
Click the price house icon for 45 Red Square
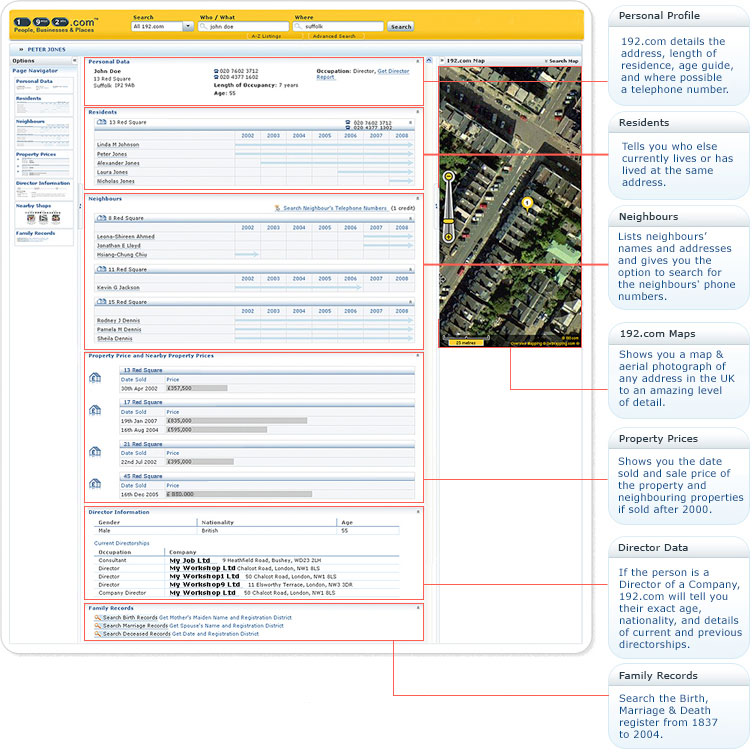pyautogui.click(x=95, y=483)
